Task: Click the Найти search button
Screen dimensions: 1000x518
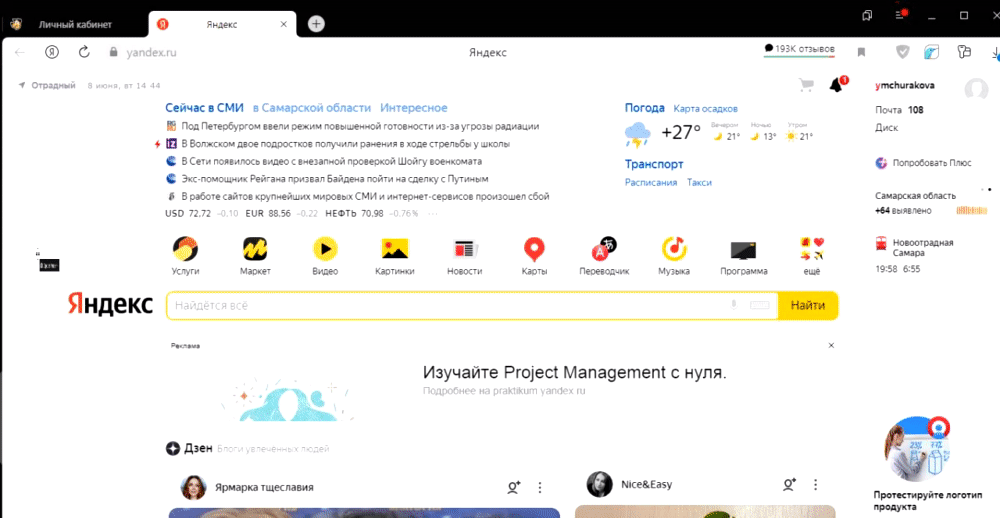Action: pyautogui.click(x=807, y=305)
